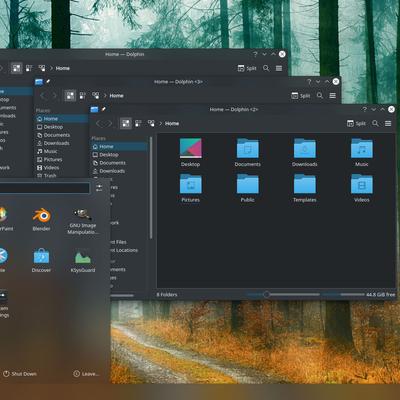Open hamburger menu in rear Dolphin window
This screenshot has height=400, width=400.
pyautogui.click(x=279, y=68)
